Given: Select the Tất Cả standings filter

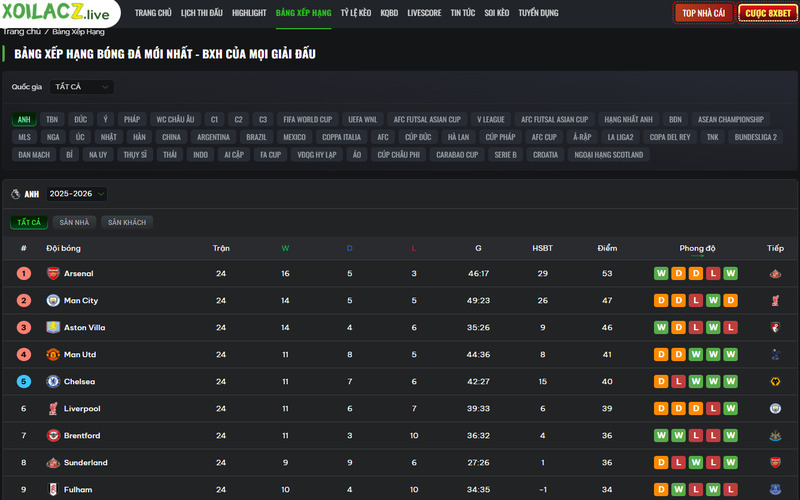Looking at the screenshot, I should [x=29, y=222].
